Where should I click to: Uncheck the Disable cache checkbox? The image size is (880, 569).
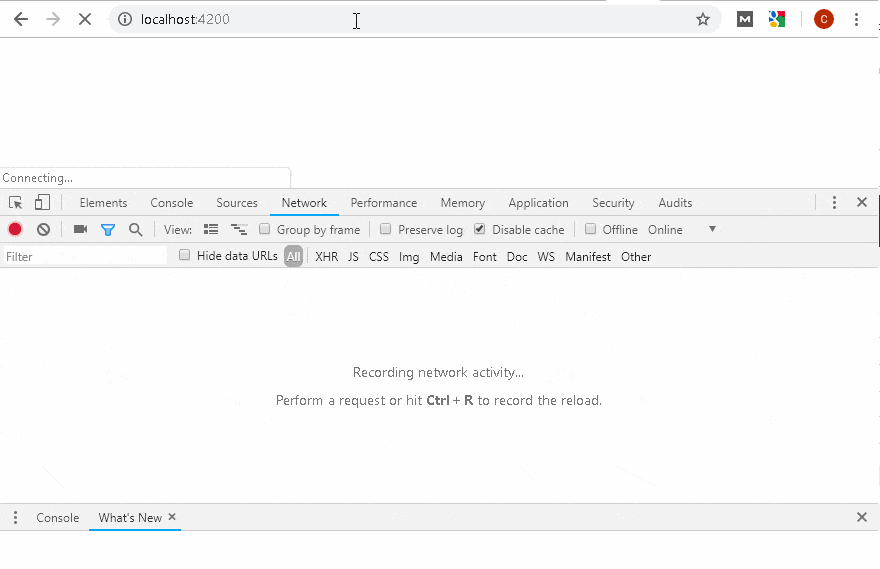coord(480,229)
